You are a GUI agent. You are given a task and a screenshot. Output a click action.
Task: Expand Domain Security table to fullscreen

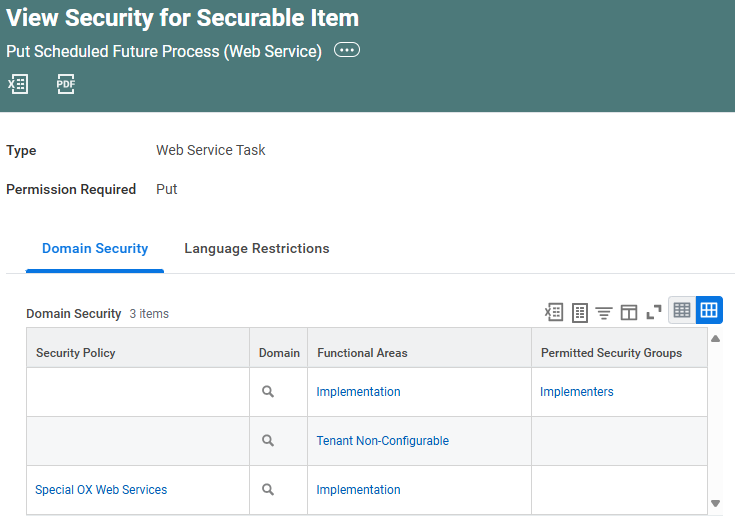(x=654, y=312)
